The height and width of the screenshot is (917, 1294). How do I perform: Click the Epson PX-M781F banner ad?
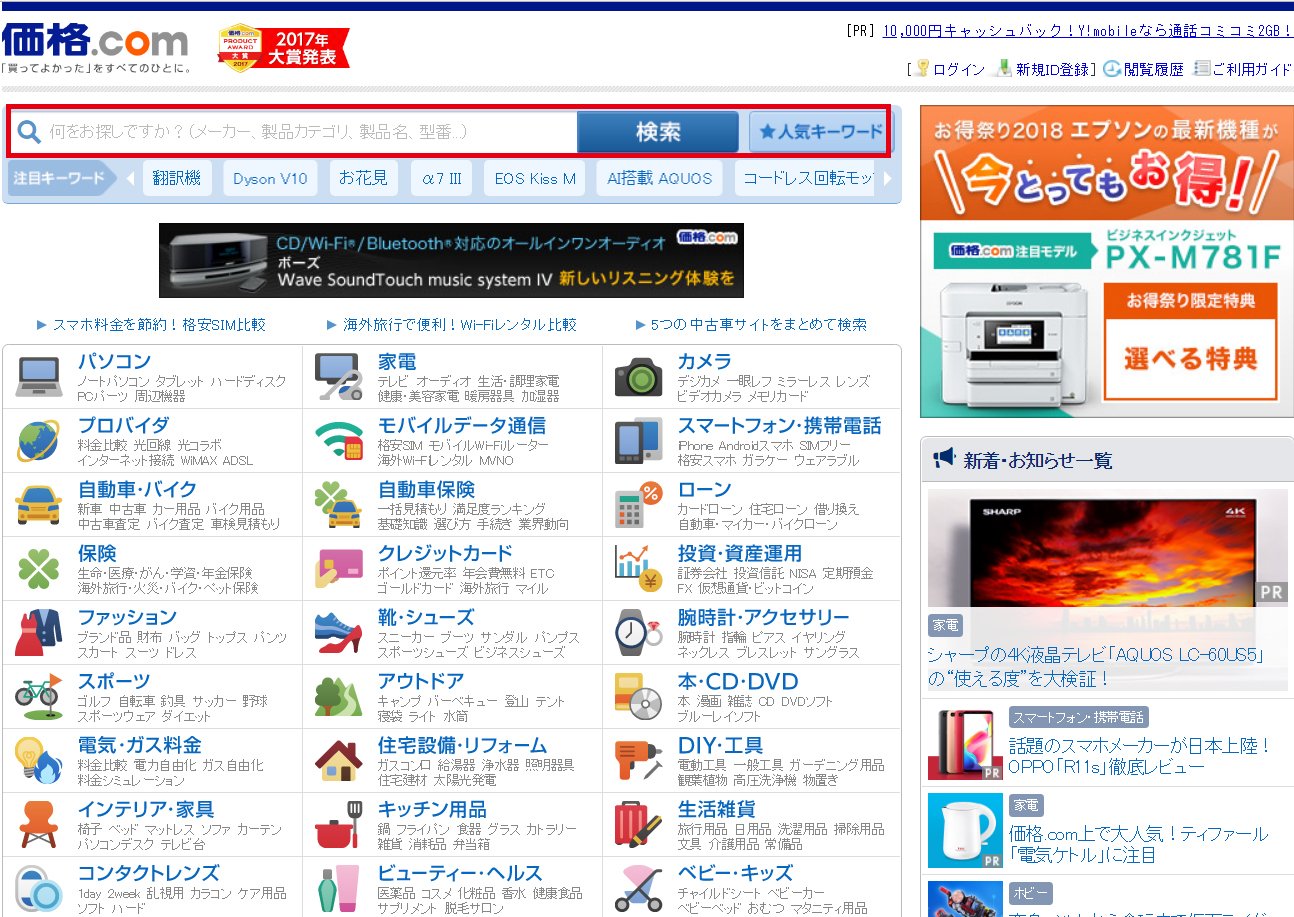coord(1106,261)
